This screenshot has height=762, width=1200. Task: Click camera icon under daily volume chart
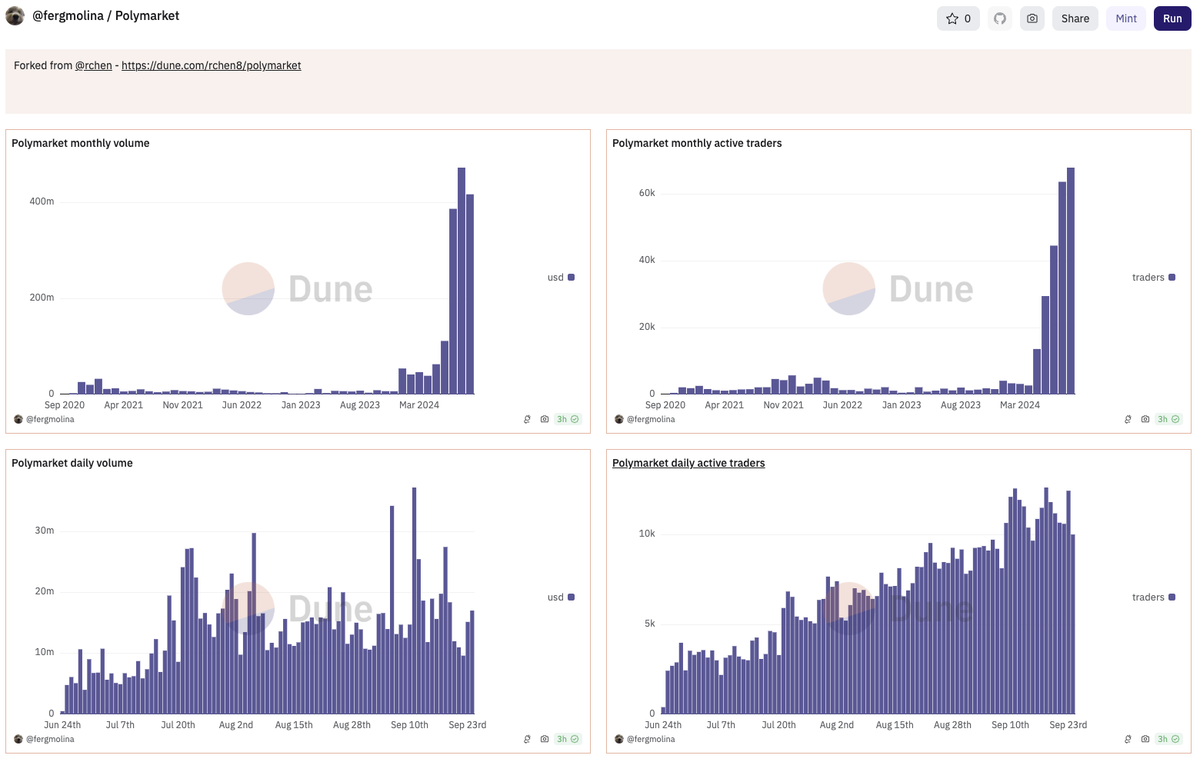[544, 739]
